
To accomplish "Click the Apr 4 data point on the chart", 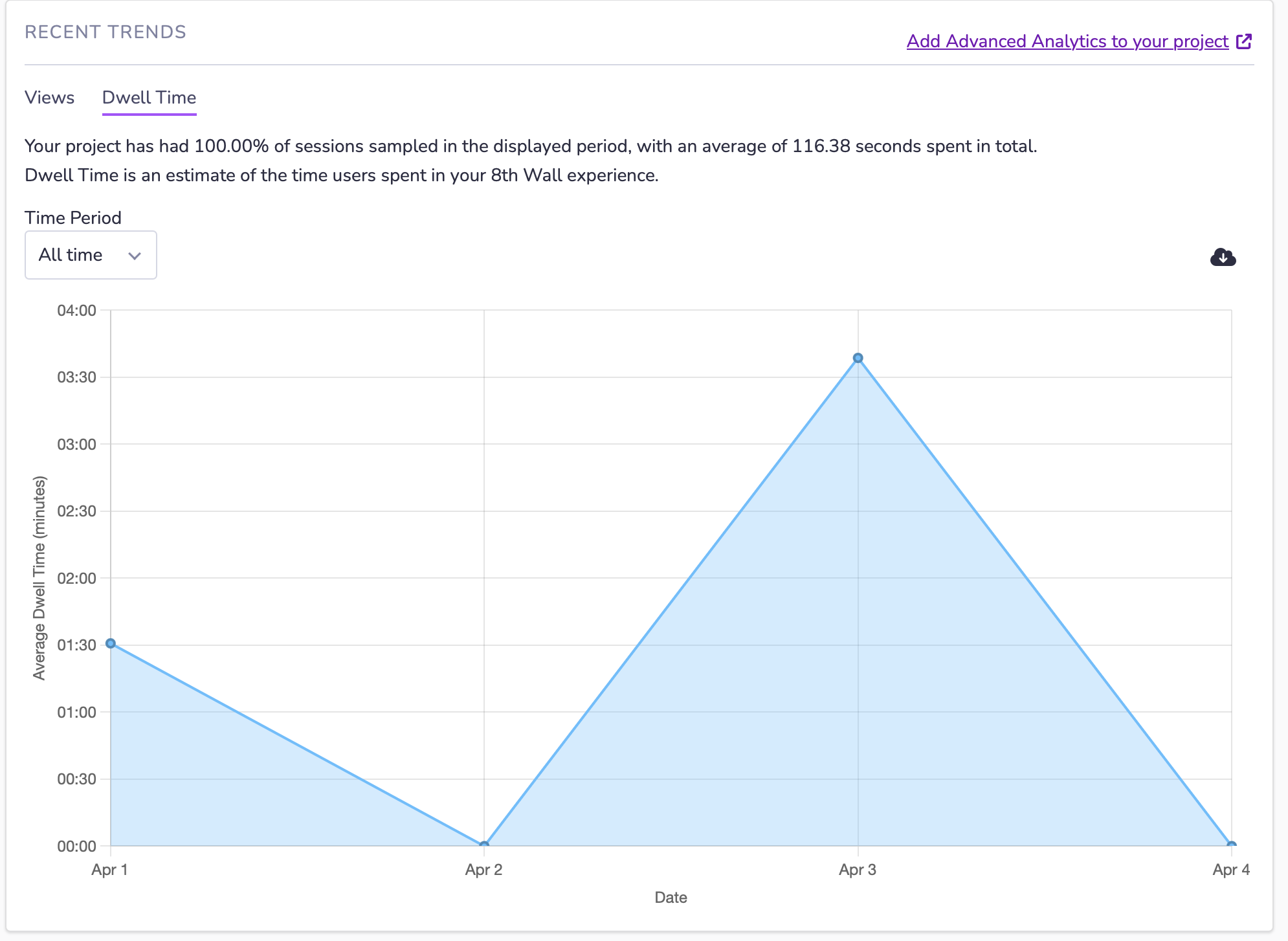I will tap(1232, 844).
